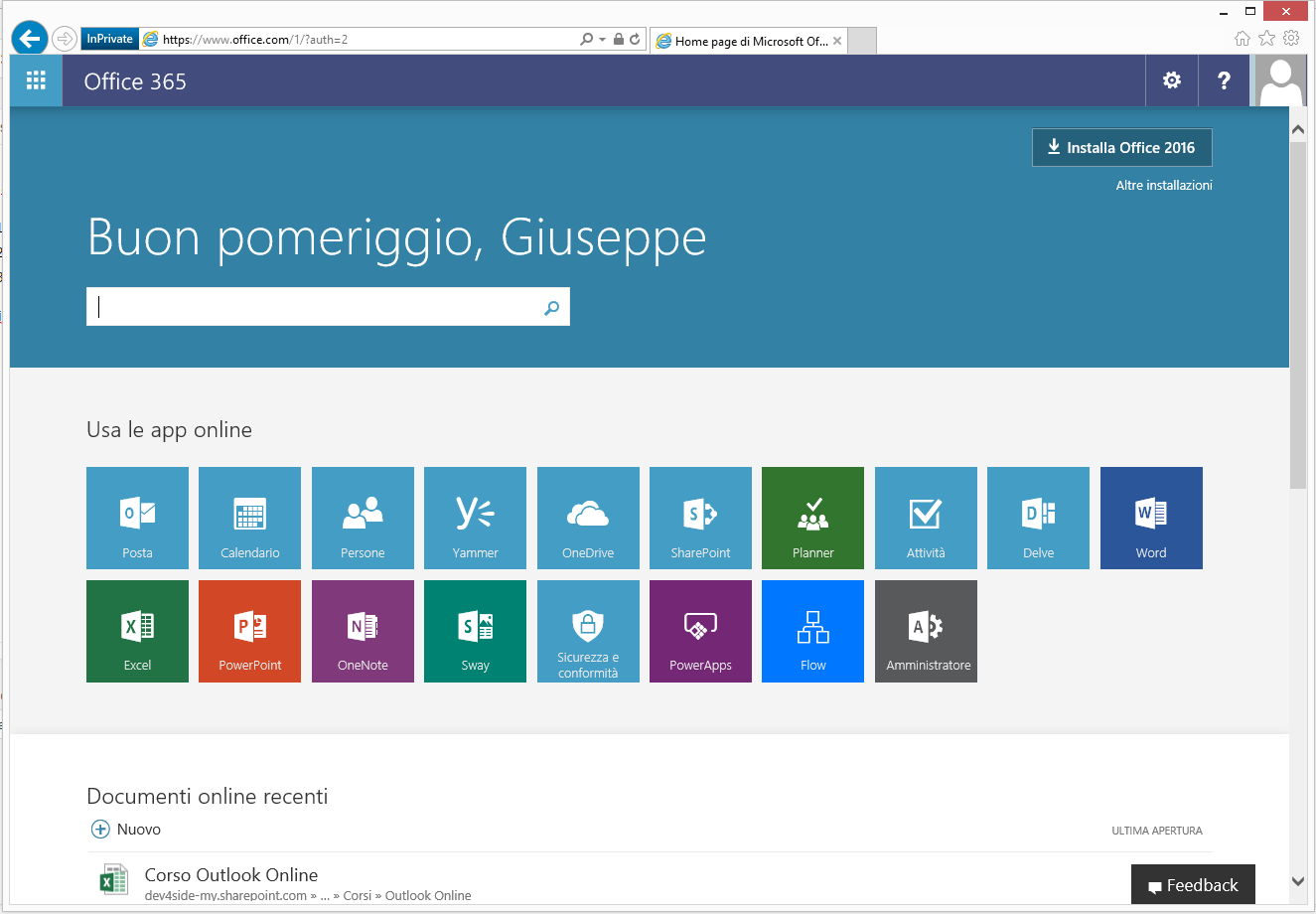
Task: Select the Home page di Microsoft Office tab
Action: [x=750, y=41]
